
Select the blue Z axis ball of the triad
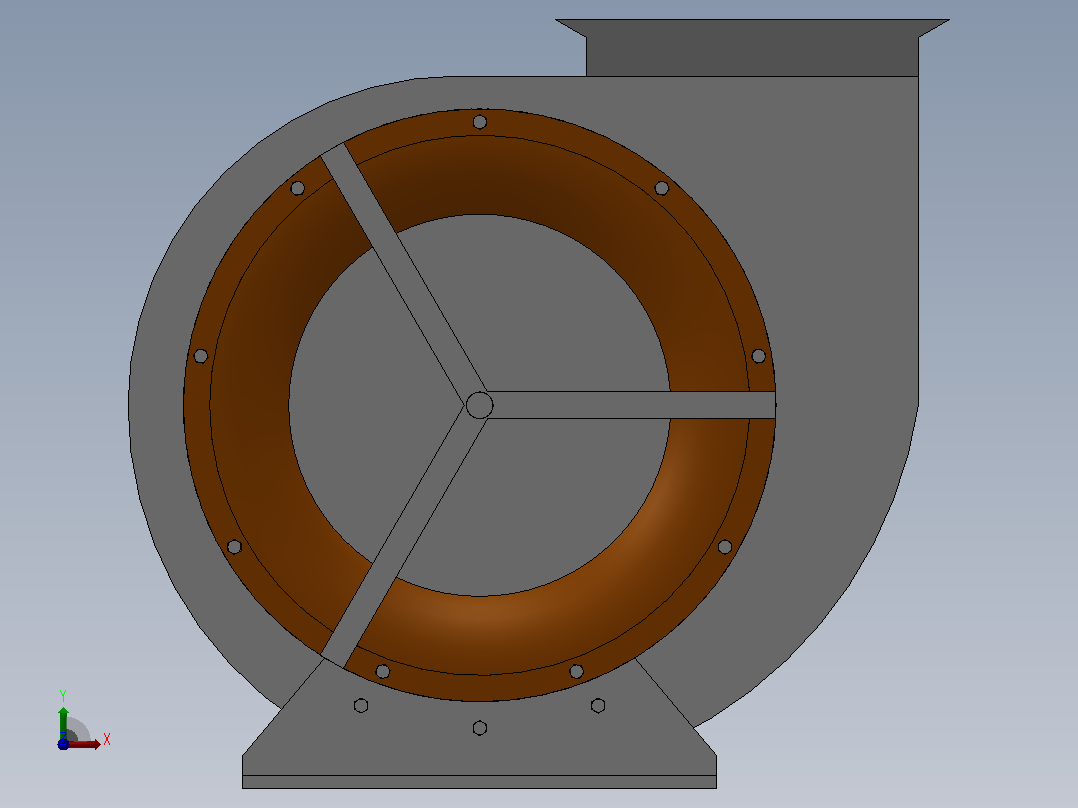(63, 744)
